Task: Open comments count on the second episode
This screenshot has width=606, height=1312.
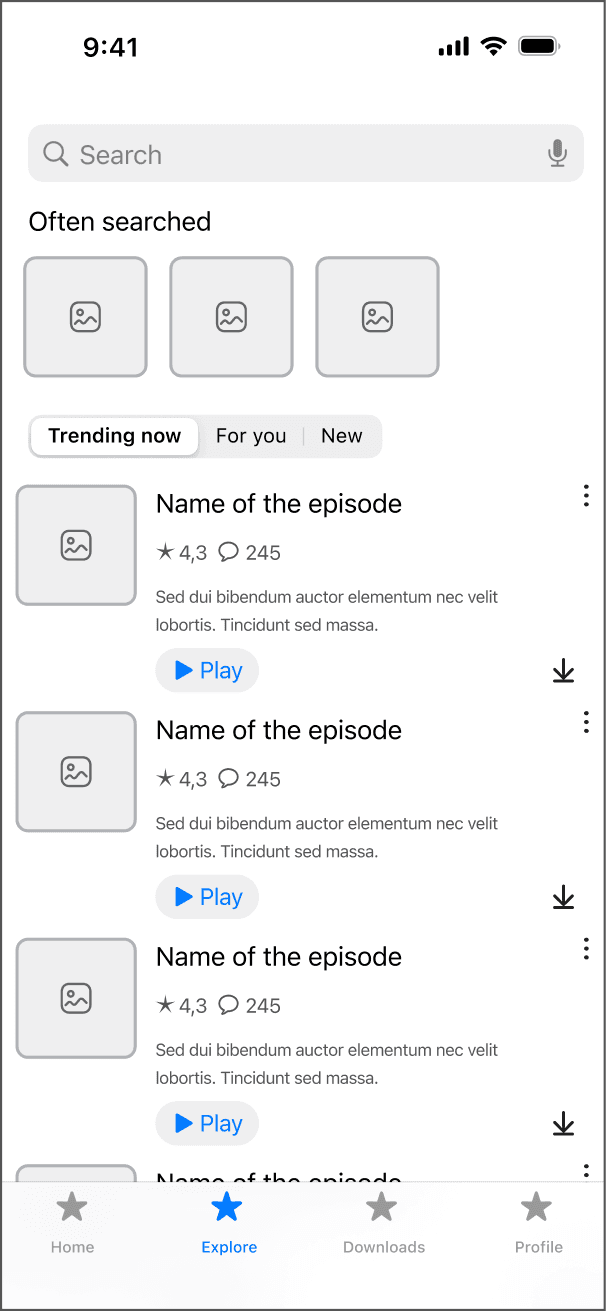Action: (x=249, y=778)
